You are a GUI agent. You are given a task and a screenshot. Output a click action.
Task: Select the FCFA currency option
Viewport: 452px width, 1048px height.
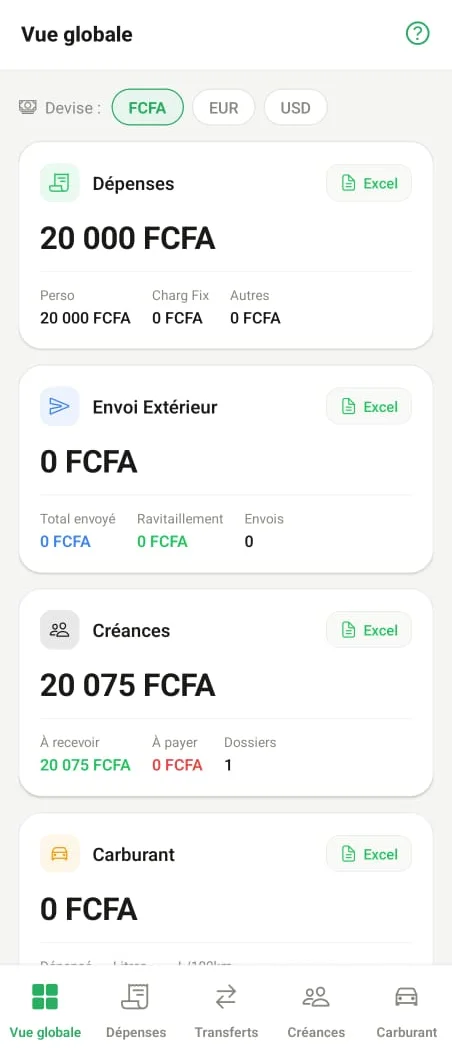tap(147, 108)
